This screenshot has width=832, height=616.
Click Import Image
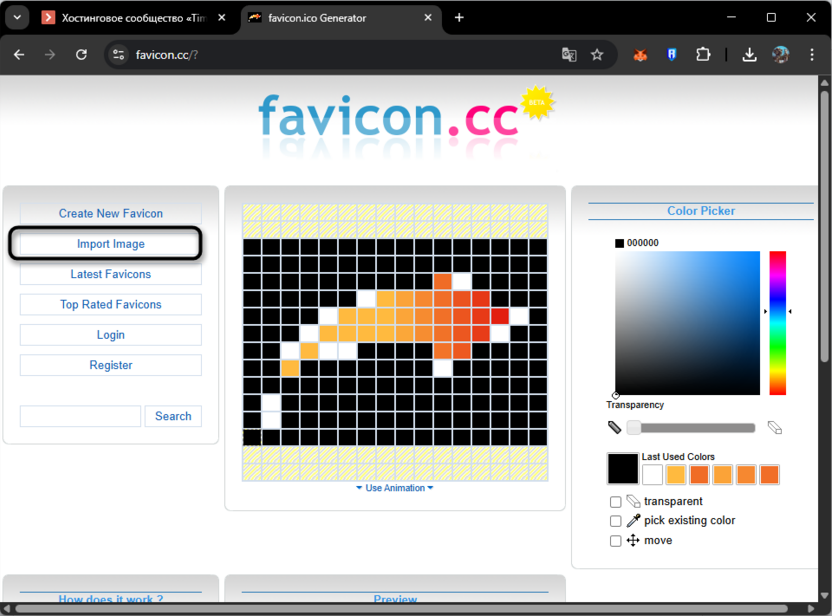(111, 244)
